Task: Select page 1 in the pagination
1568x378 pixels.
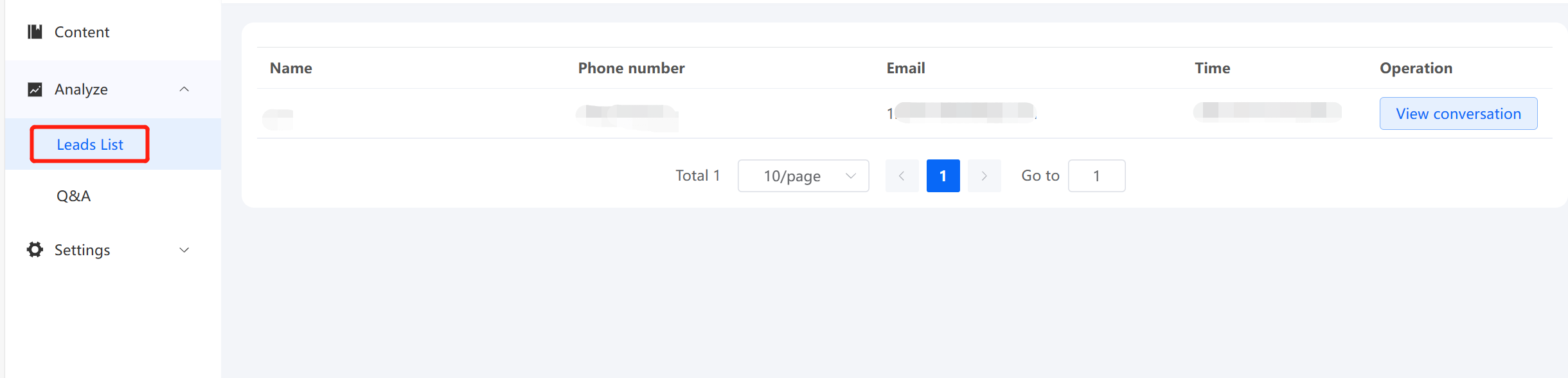Action: (943, 175)
